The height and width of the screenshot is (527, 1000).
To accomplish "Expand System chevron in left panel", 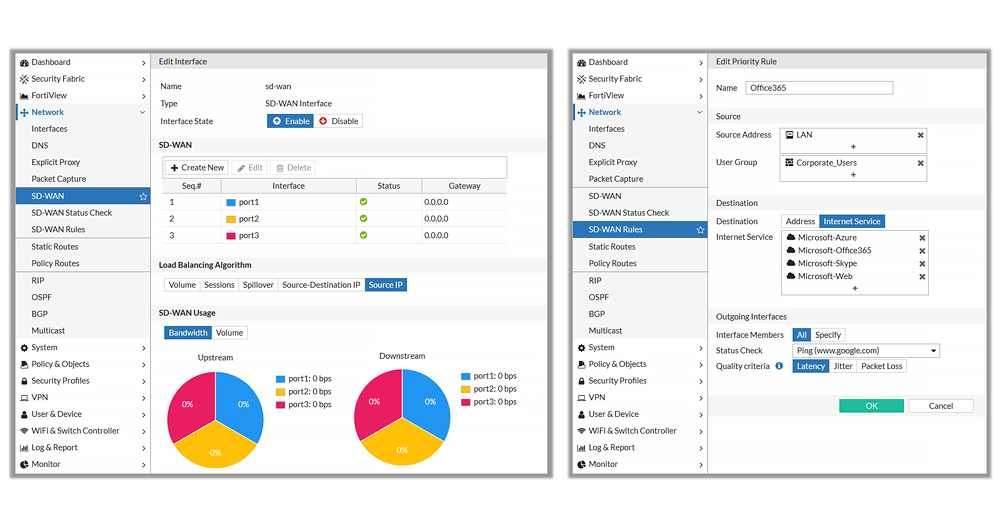I will pos(143,348).
